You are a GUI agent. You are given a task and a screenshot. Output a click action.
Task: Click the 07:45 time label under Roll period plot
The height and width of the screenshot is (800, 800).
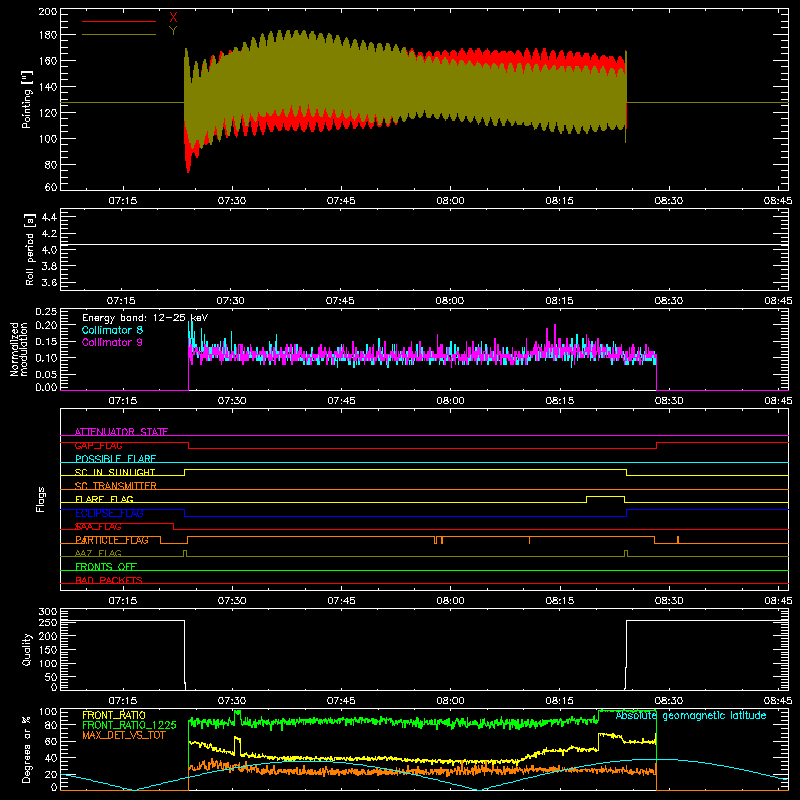[340, 301]
